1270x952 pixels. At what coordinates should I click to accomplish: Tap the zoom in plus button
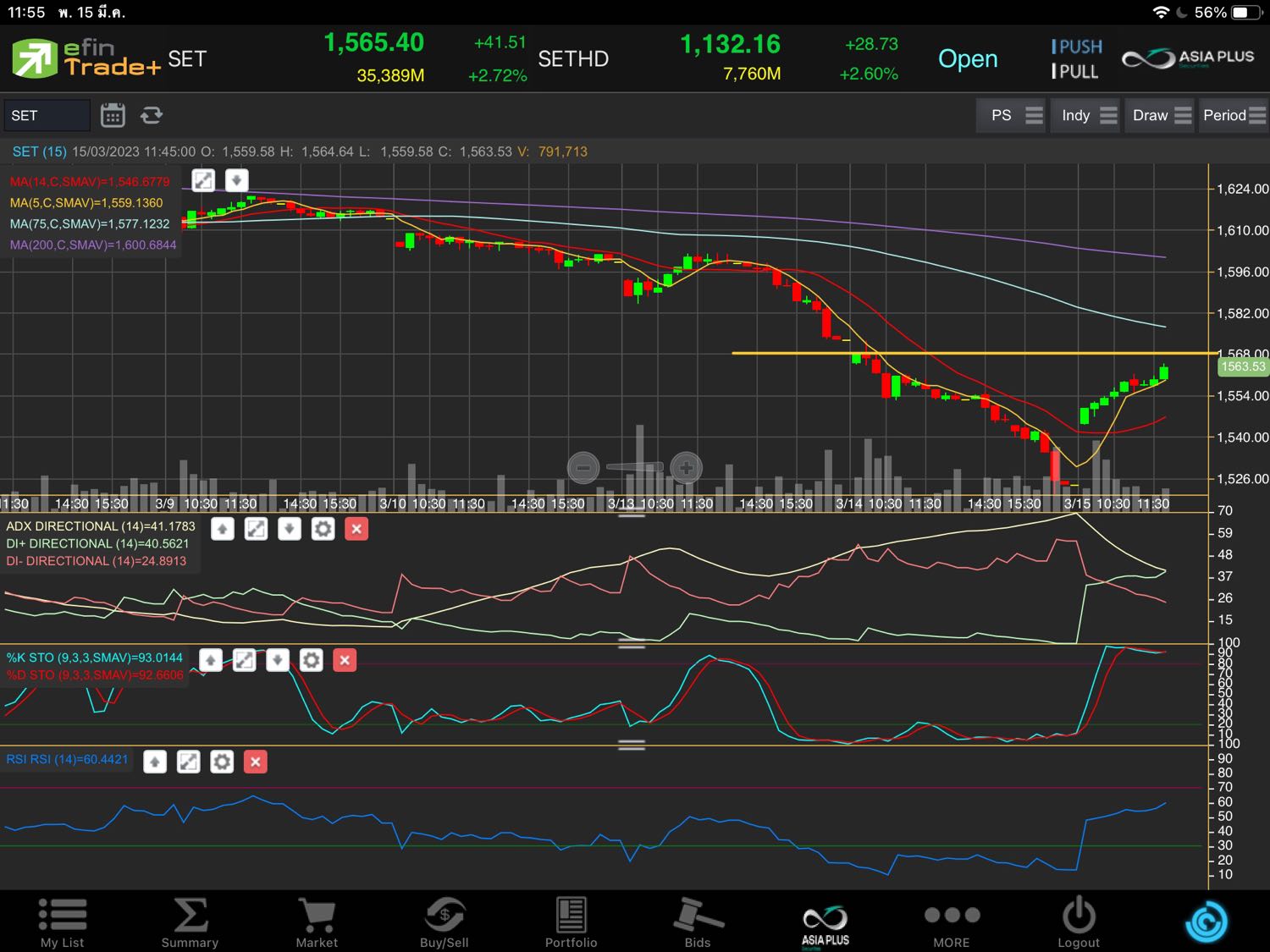point(686,467)
